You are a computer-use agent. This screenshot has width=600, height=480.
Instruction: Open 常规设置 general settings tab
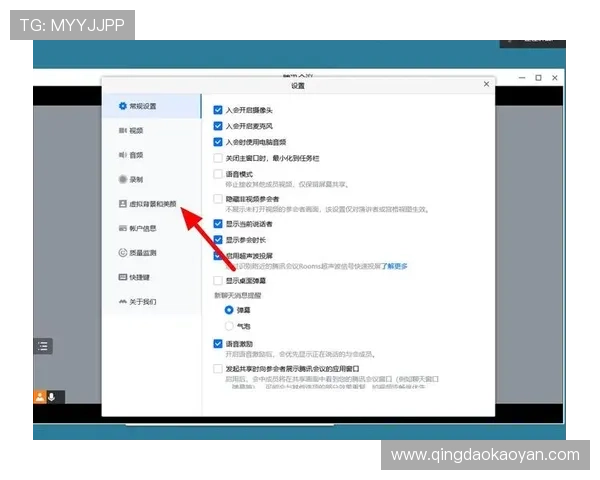(x=152, y=106)
